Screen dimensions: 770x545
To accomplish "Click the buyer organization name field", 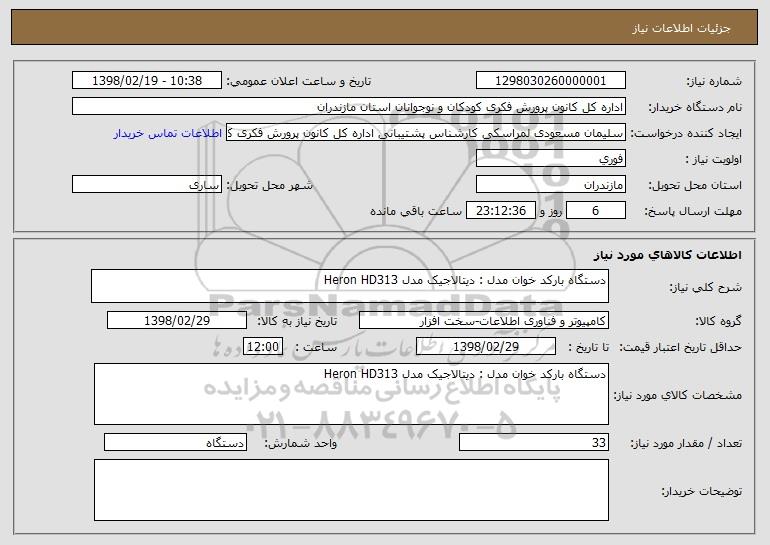I will point(349,107).
